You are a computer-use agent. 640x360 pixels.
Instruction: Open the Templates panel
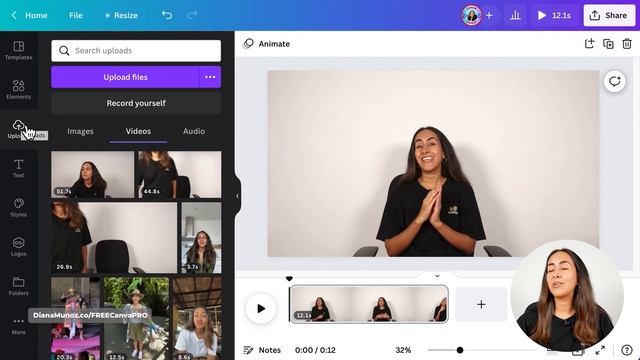point(18,51)
